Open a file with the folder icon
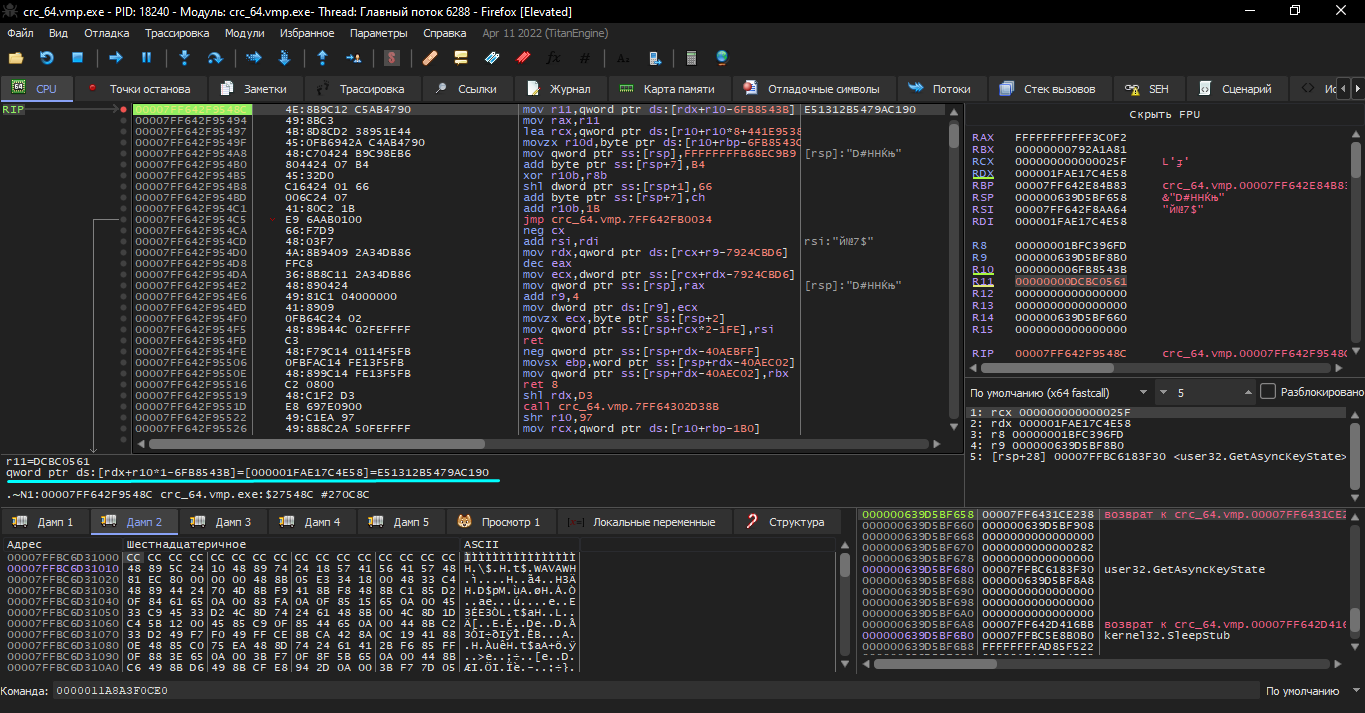Viewport: 1365px width, 713px height. (x=16, y=58)
